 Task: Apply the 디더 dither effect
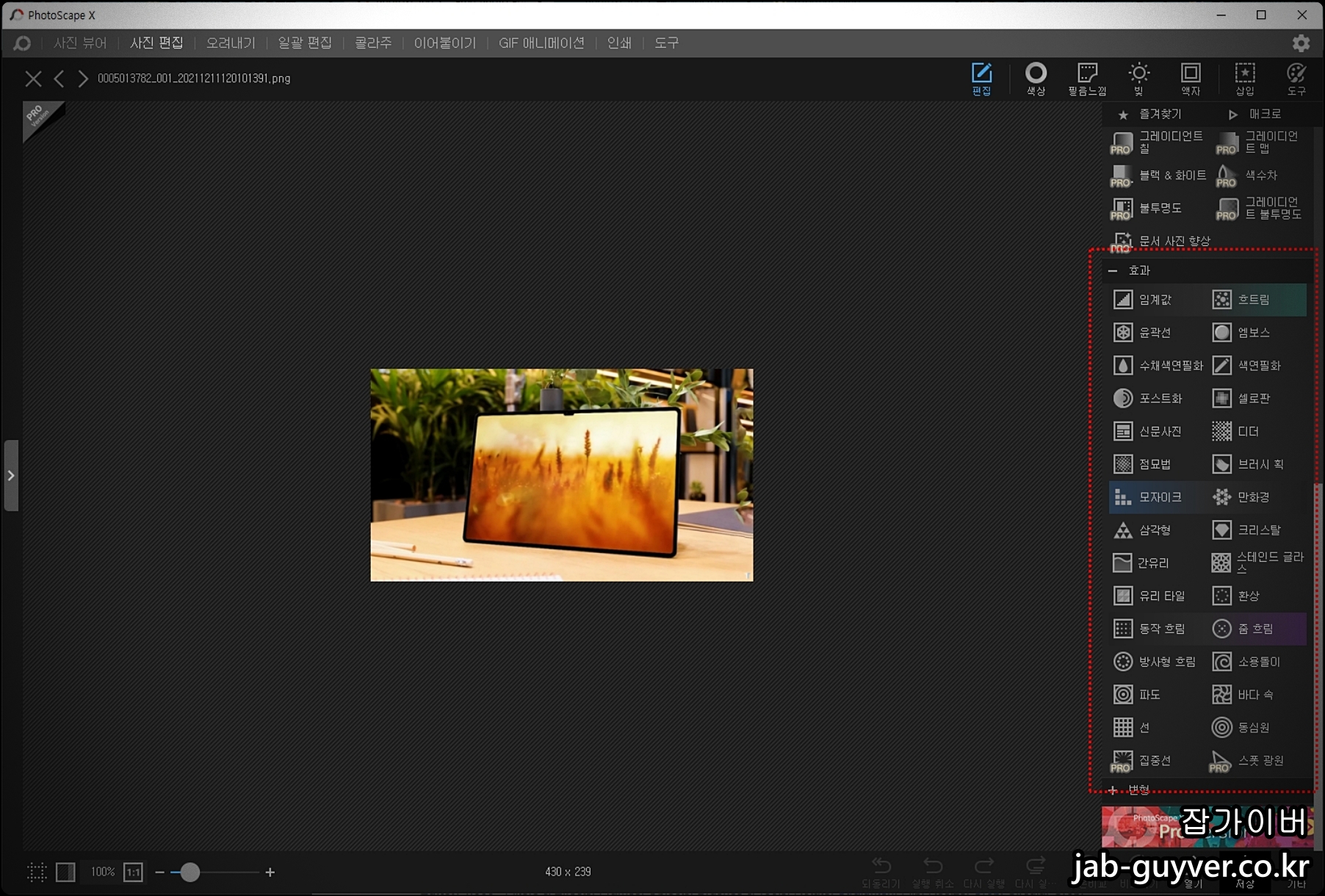(1257, 431)
